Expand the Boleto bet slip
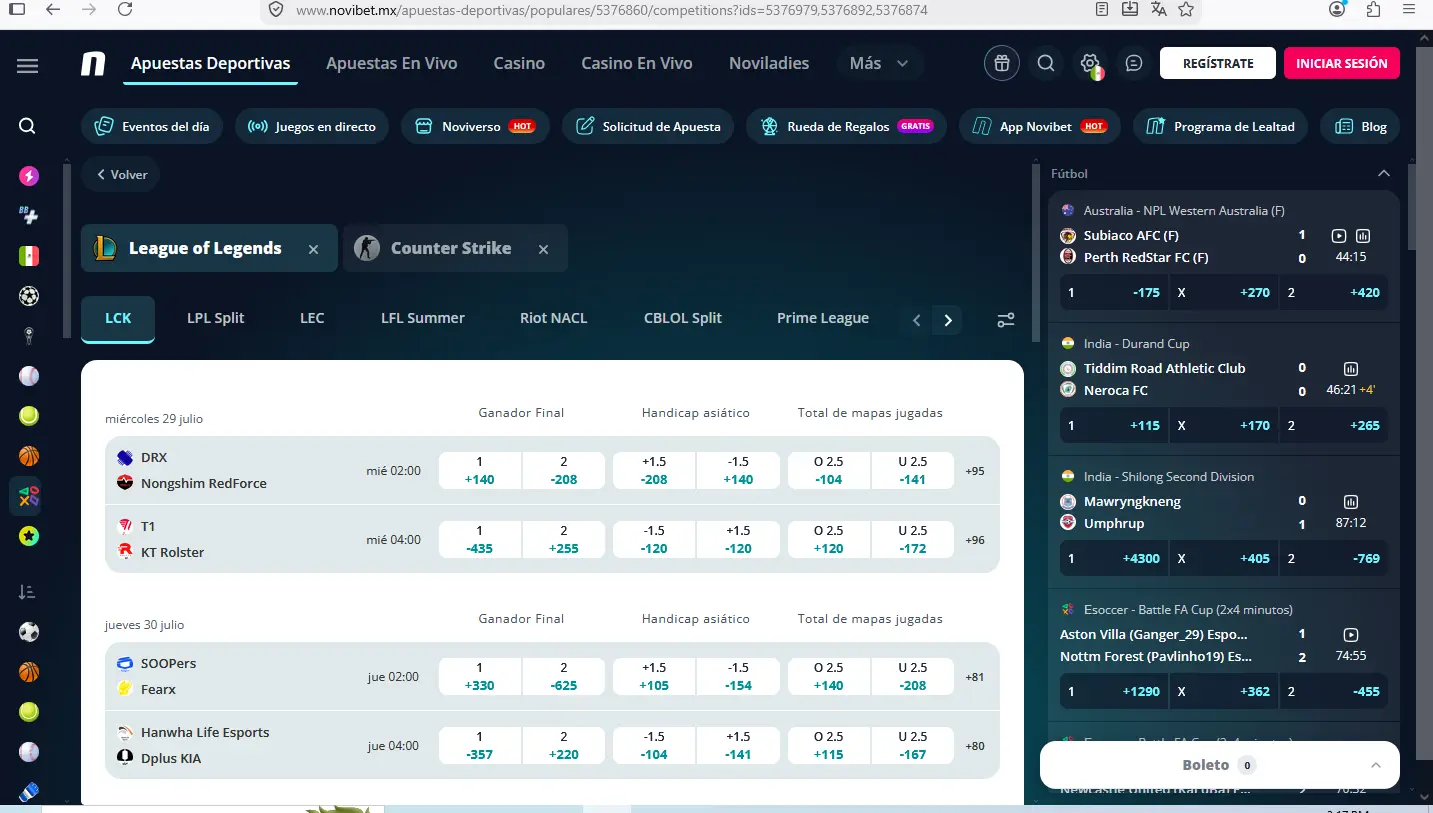The width and height of the screenshot is (1433, 813). (x=1219, y=765)
